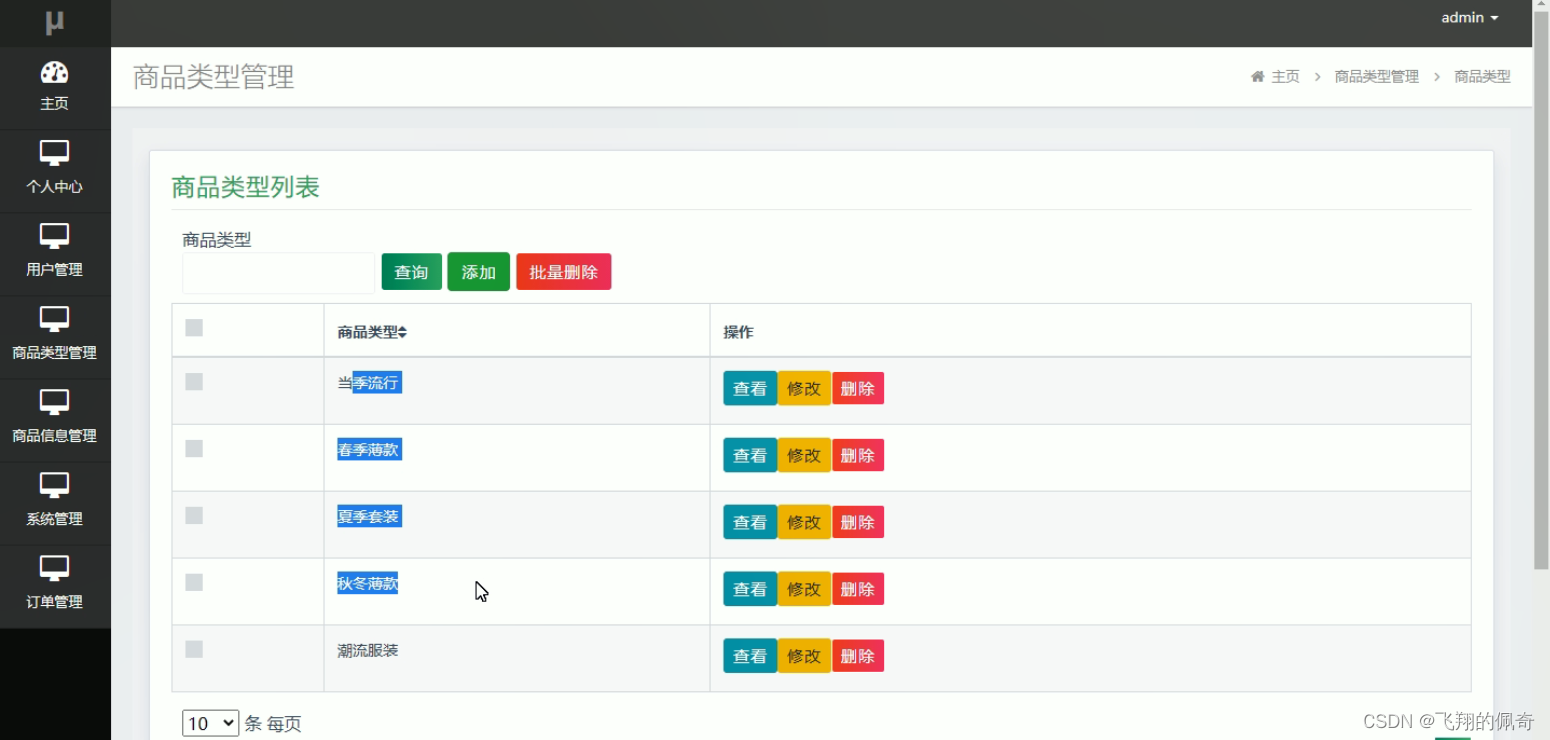Click the 春季薄款 cell text
The height and width of the screenshot is (740, 1550).
click(368, 450)
